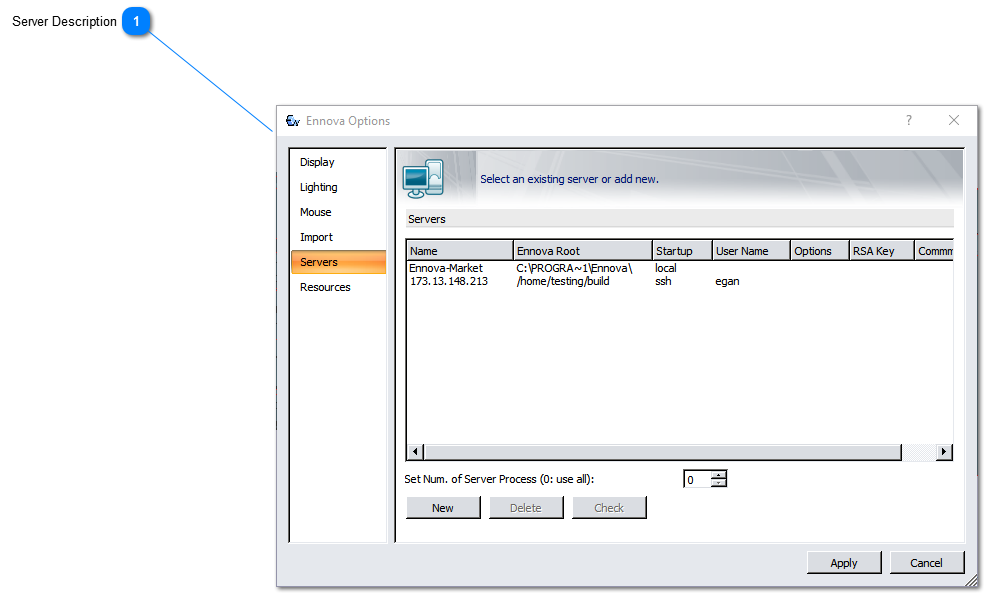Click the Apply button

(x=844, y=563)
